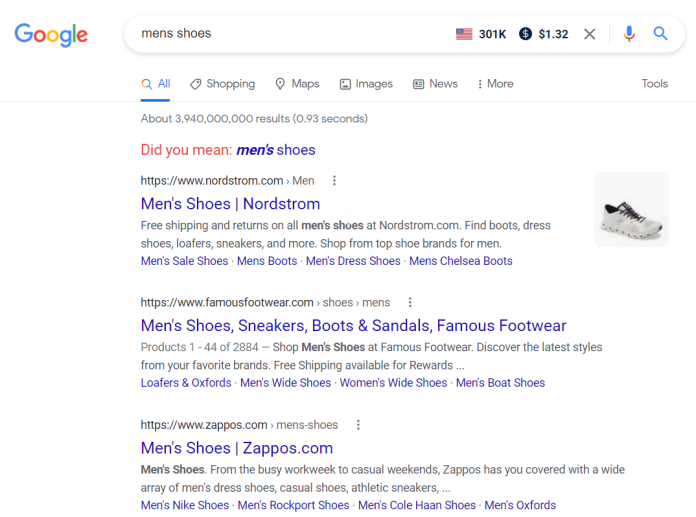The height and width of the screenshot is (517, 696).
Task: Click the $1.32 CPC value
Action: [553, 34]
